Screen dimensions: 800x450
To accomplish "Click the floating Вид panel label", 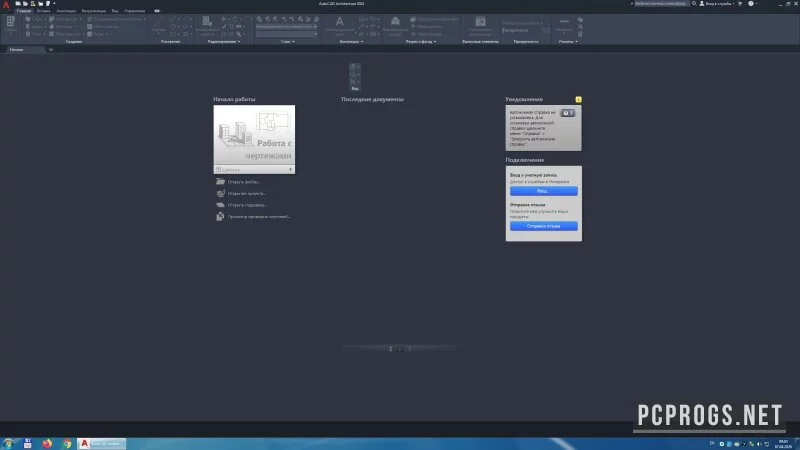I will pyautogui.click(x=355, y=89).
